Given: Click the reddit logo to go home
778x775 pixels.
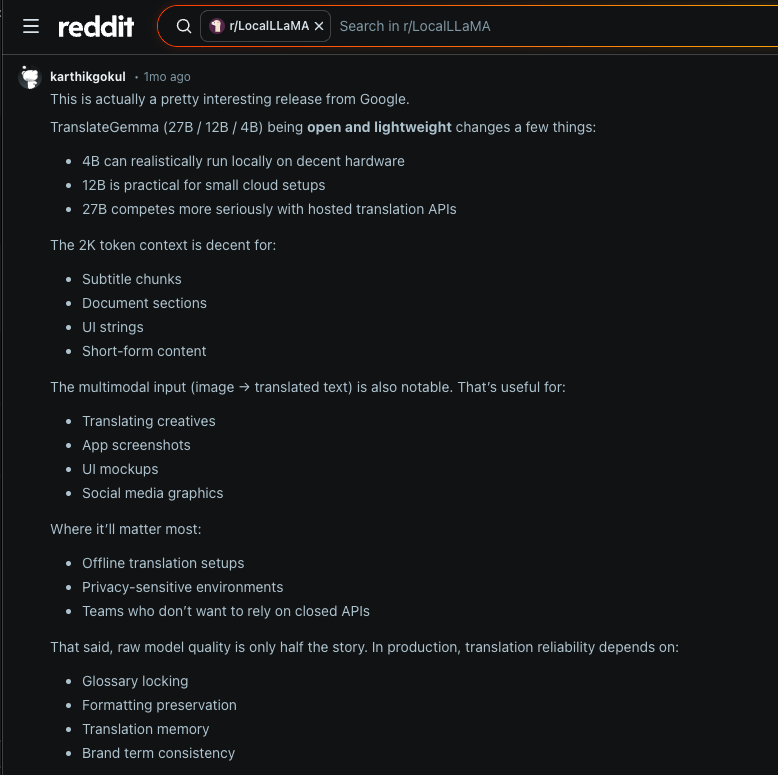Looking at the screenshot, I should click(96, 27).
